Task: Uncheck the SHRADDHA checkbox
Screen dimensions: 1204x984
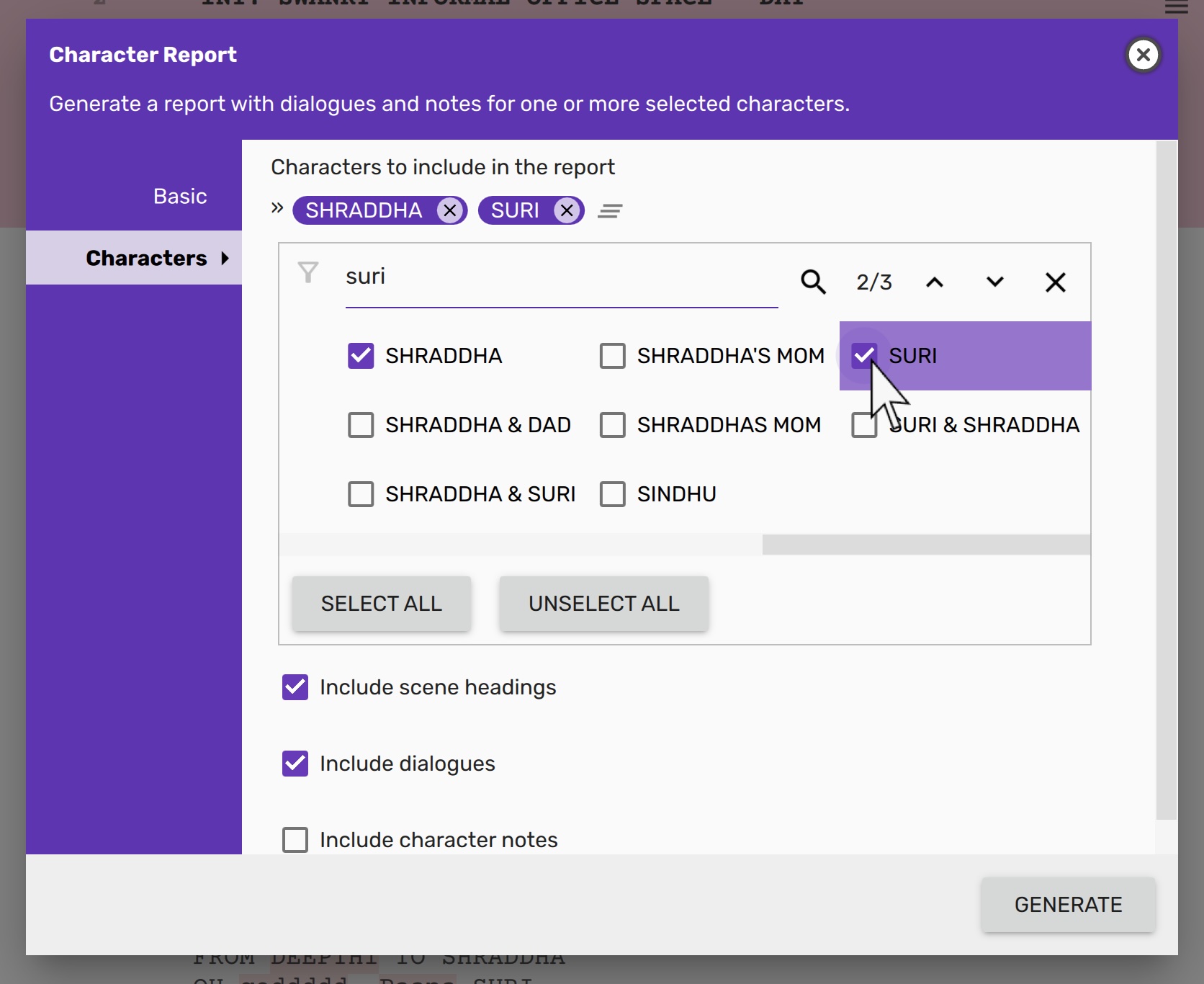Action: 361,356
